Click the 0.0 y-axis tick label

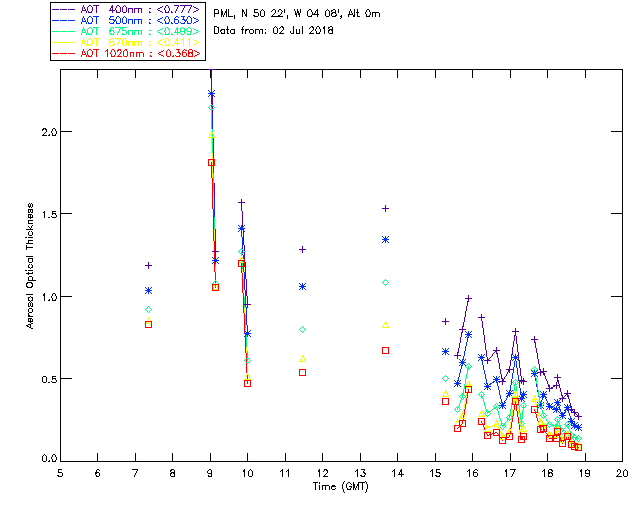[49, 459]
